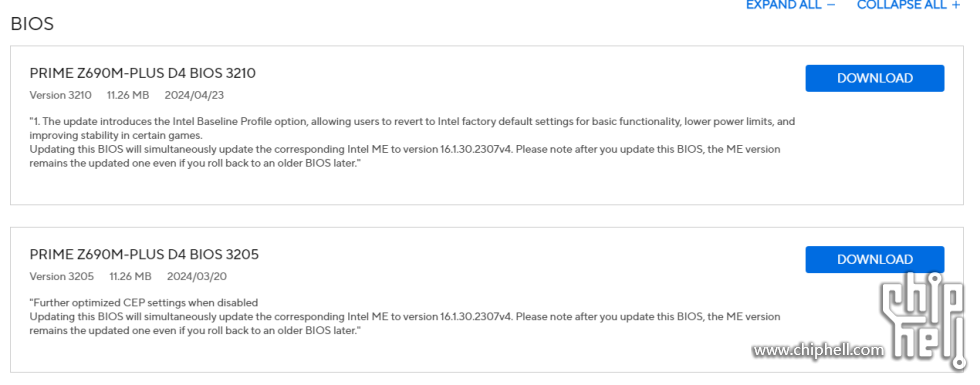The height and width of the screenshot is (385, 980).
Task: Expand all BIOS entries via EXPAND ALL
Action: click(784, 4)
